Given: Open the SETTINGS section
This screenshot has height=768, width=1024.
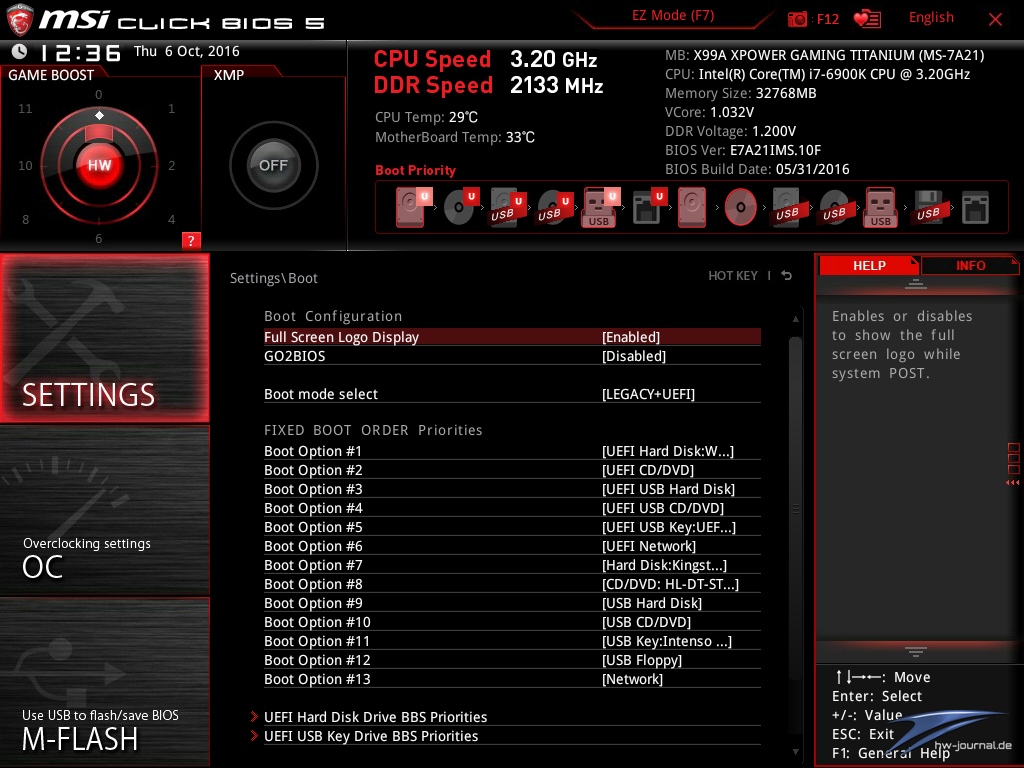Looking at the screenshot, I should (104, 338).
